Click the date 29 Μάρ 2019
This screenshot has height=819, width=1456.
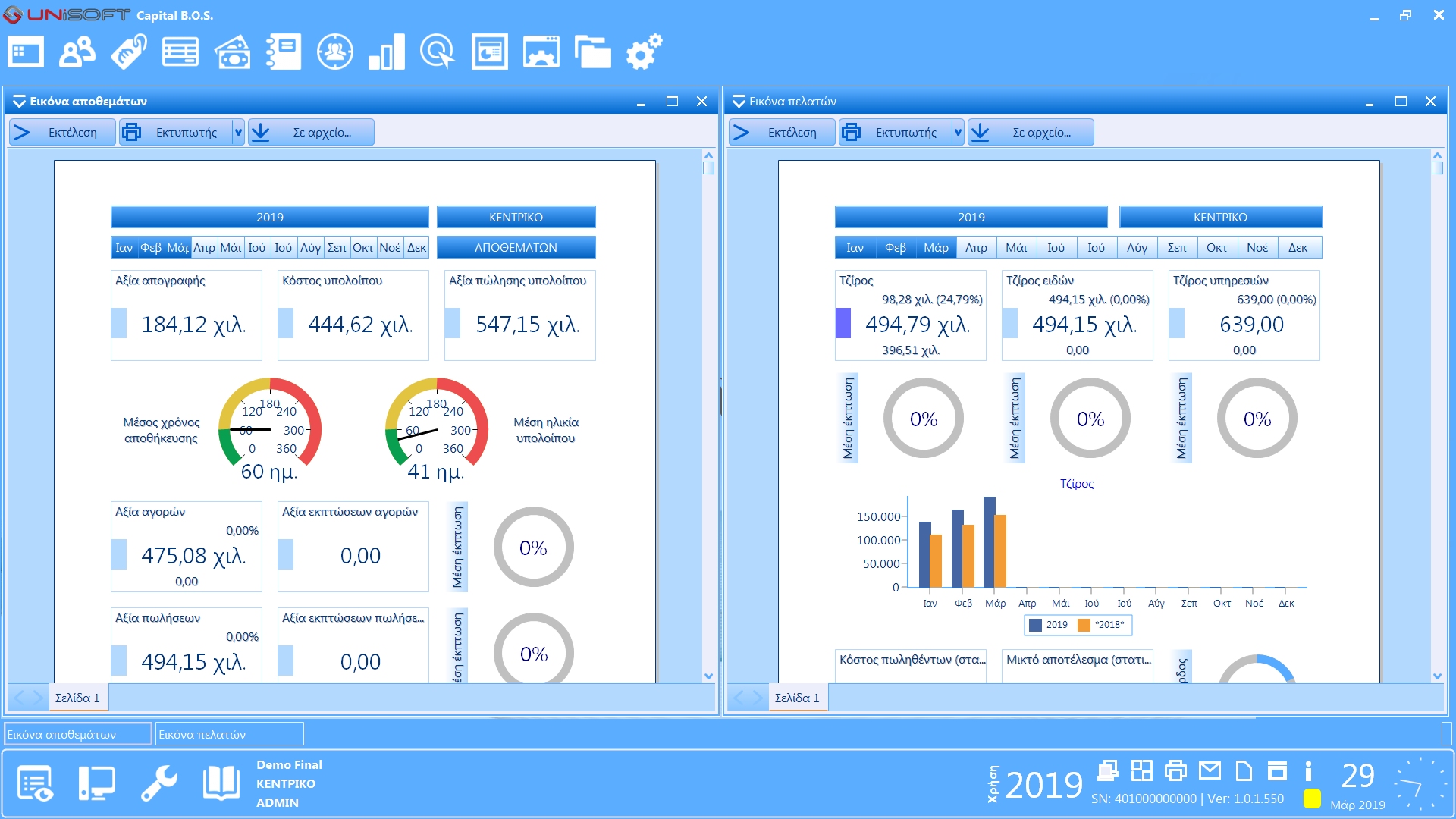click(1357, 786)
